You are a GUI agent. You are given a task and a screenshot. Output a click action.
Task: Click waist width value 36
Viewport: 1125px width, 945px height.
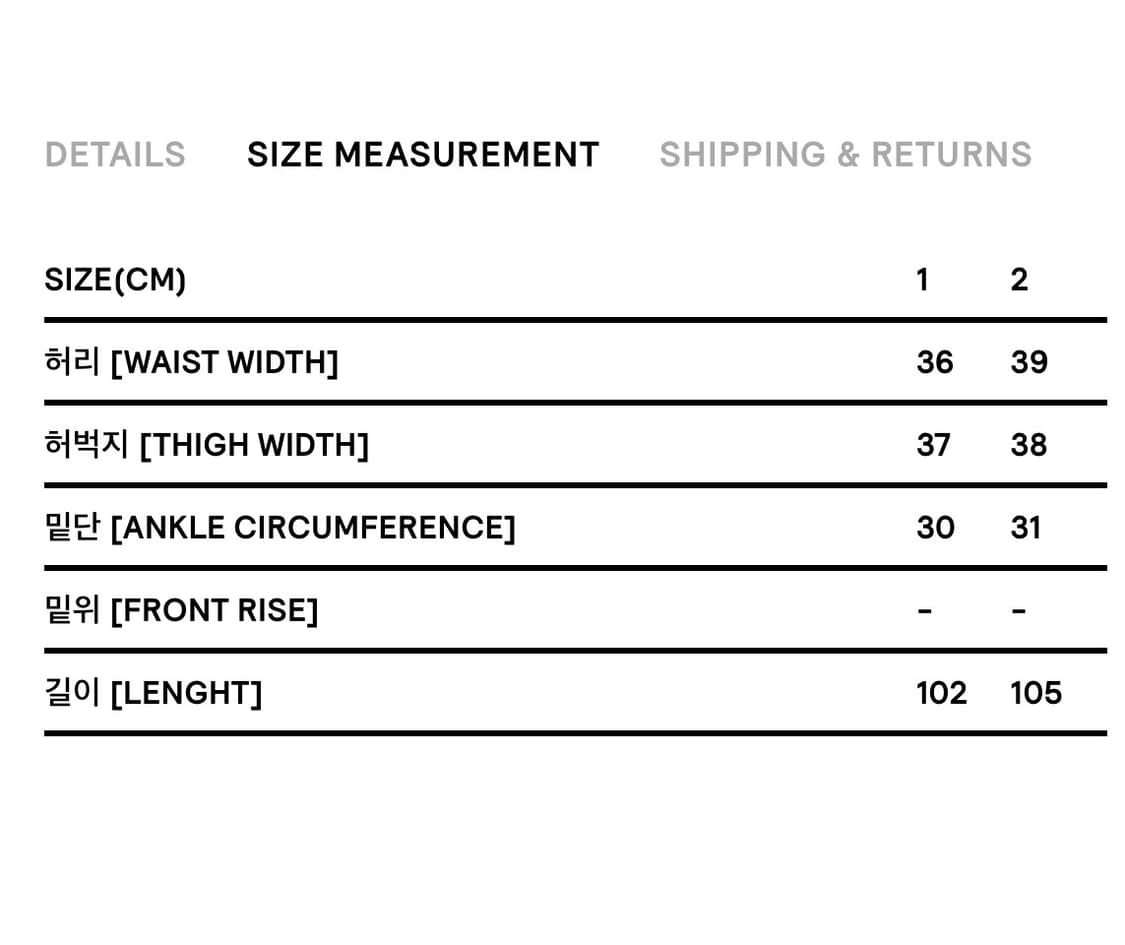click(x=934, y=362)
